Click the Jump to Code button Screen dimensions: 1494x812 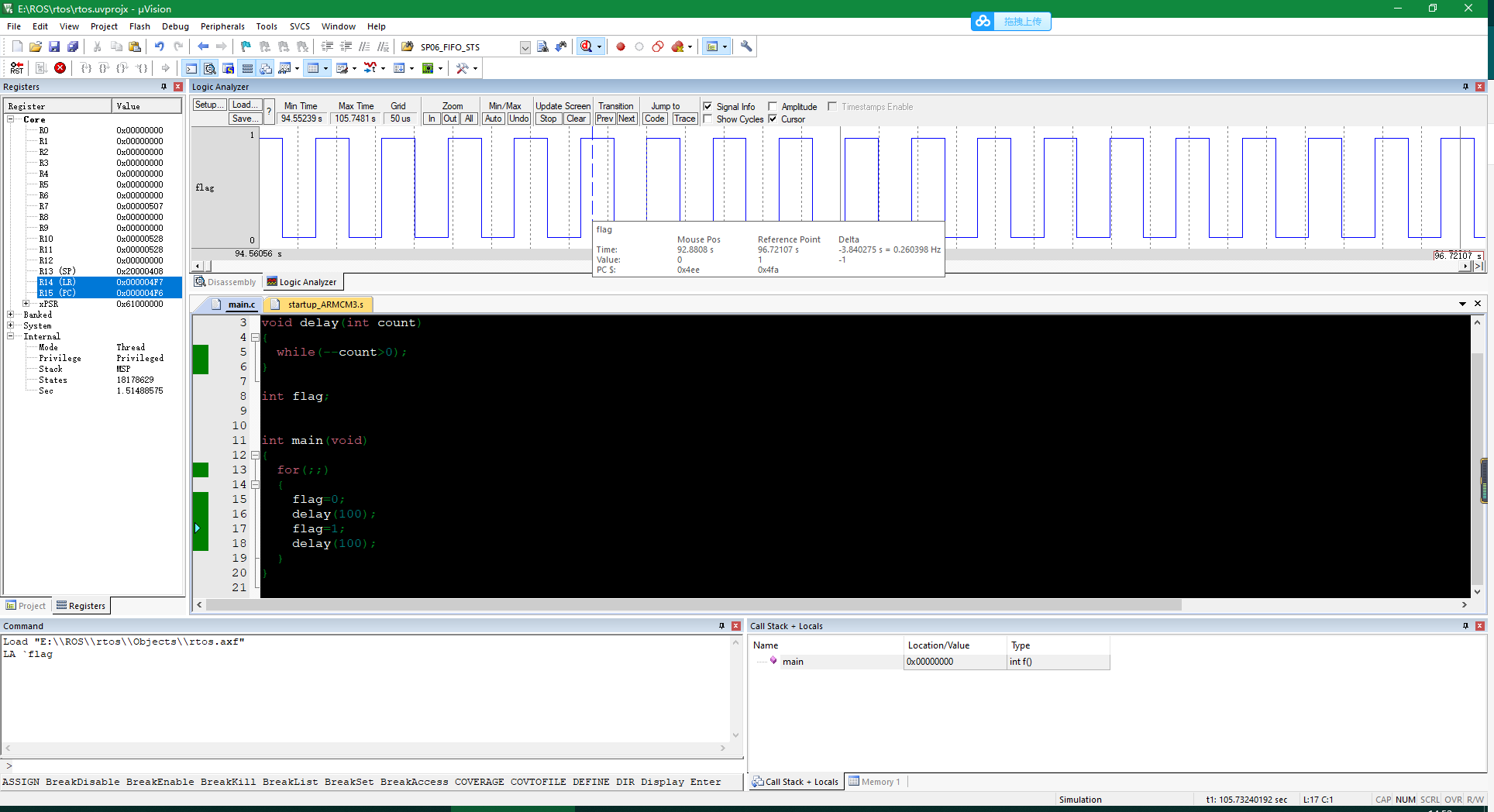655,119
